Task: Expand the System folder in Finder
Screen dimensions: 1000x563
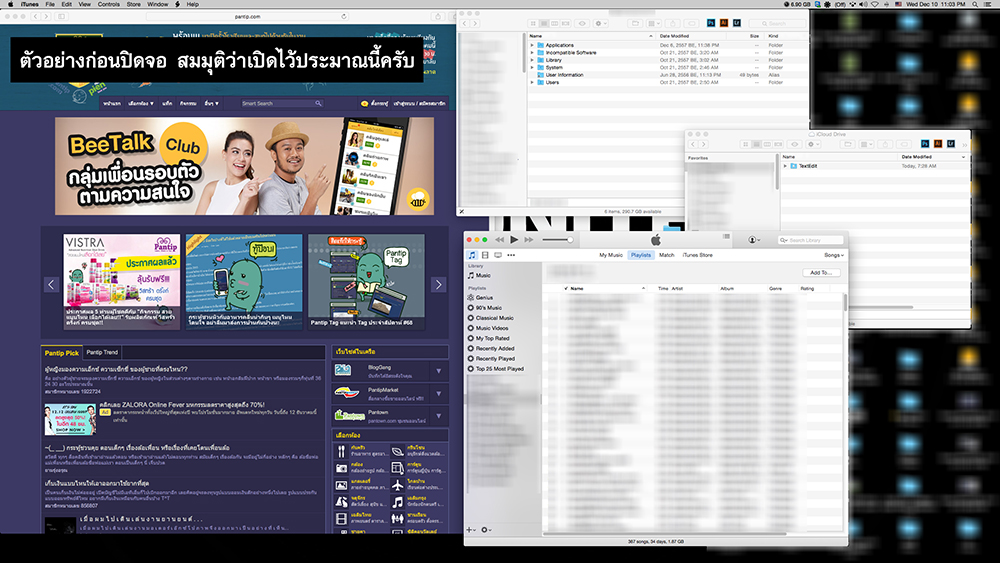Action: 533,67
